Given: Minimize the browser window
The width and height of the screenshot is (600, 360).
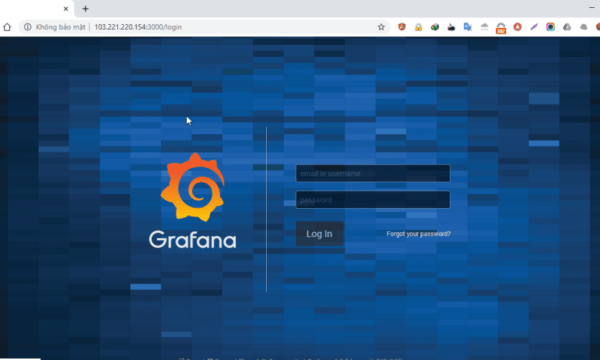Looking at the screenshot, I should pyautogui.click(x=592, y=7).
